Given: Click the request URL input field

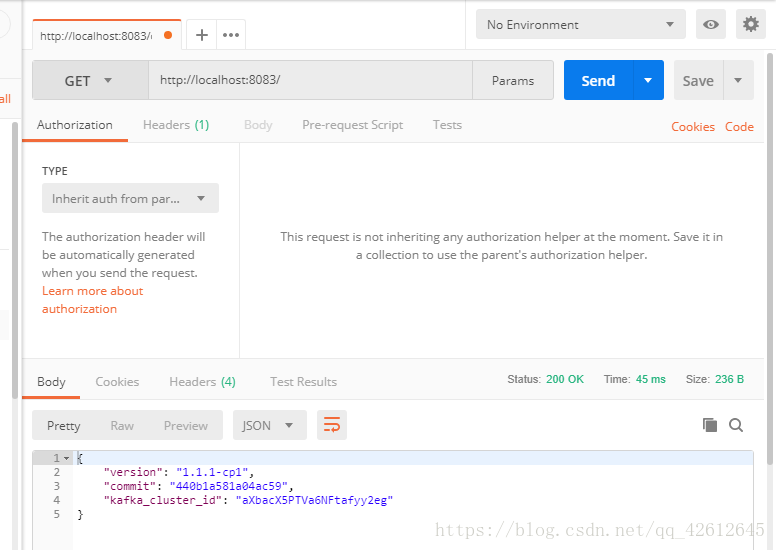Looking at the screenshot, I should pyautogui.click(x=310, y=80).
